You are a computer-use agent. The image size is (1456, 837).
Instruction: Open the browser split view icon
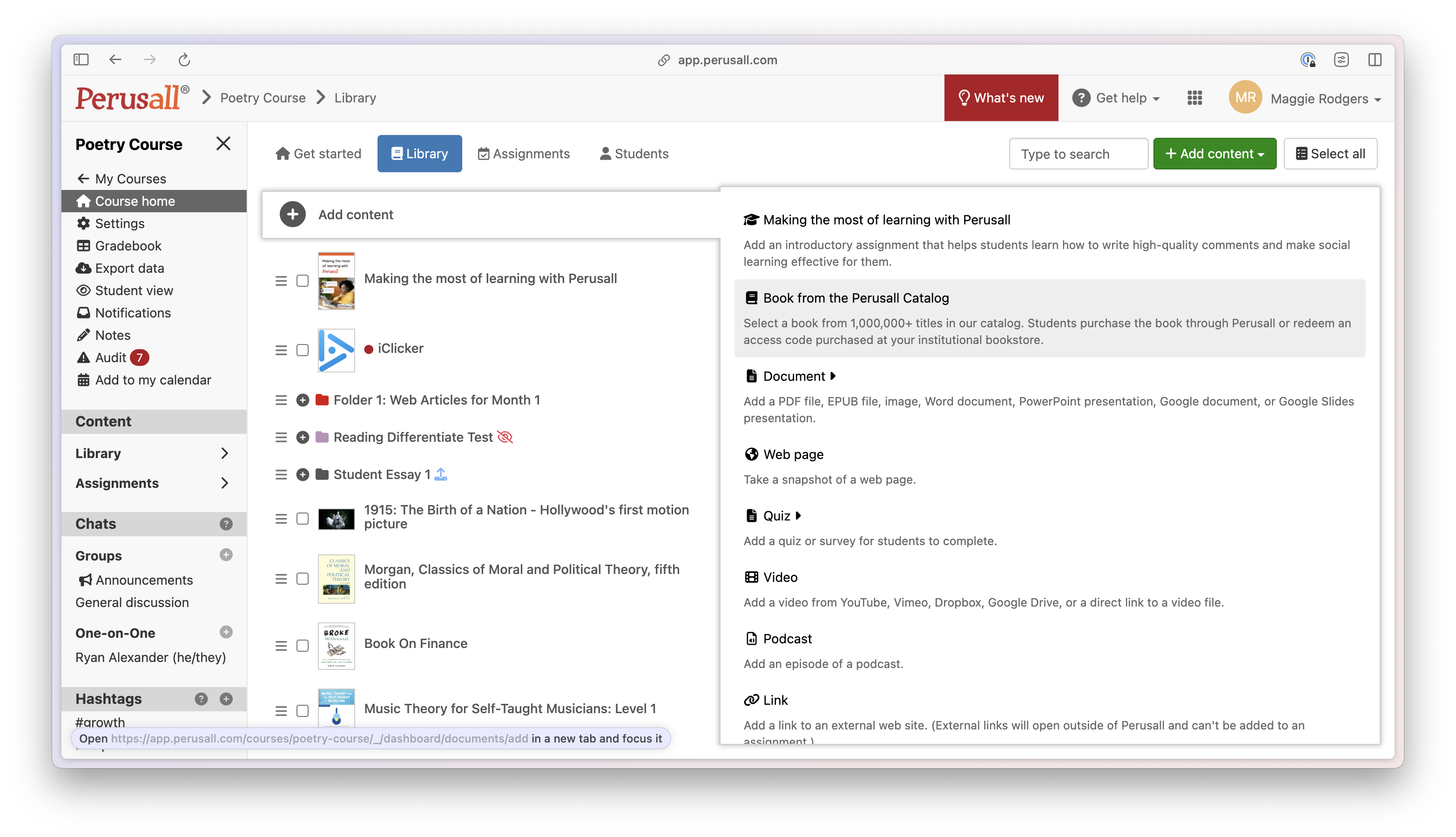click(x=1375, y=59)
